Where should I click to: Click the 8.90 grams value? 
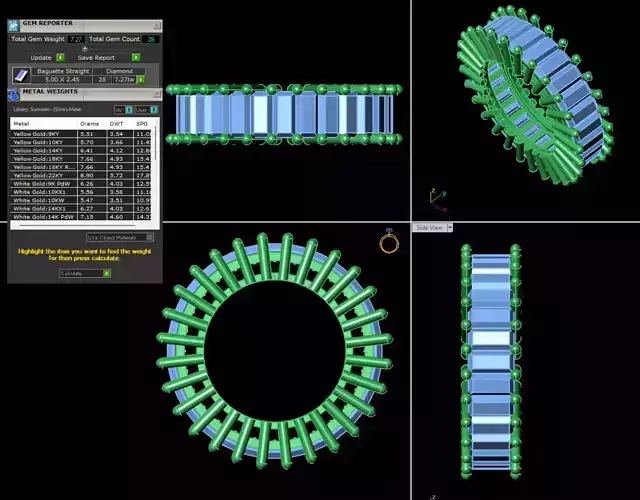coord(87,176)
